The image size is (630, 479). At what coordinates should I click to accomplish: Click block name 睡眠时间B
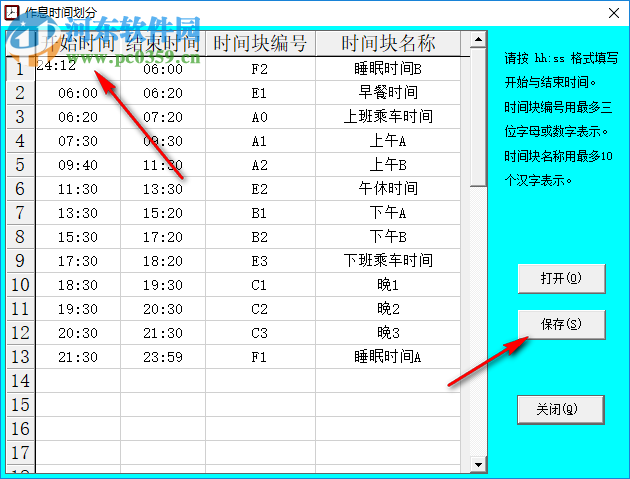(388, 69)
